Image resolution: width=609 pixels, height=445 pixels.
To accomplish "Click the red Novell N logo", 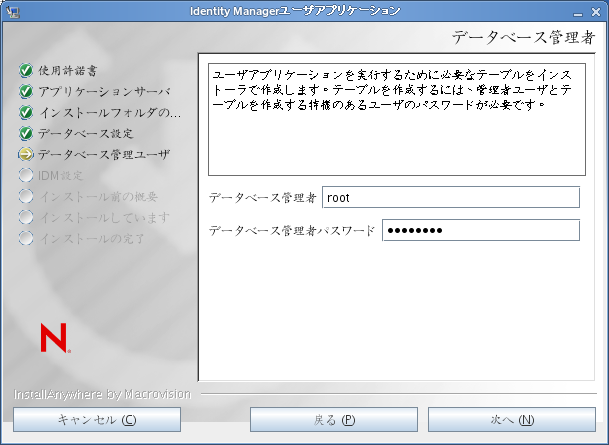I will click(x=55, y=338).
